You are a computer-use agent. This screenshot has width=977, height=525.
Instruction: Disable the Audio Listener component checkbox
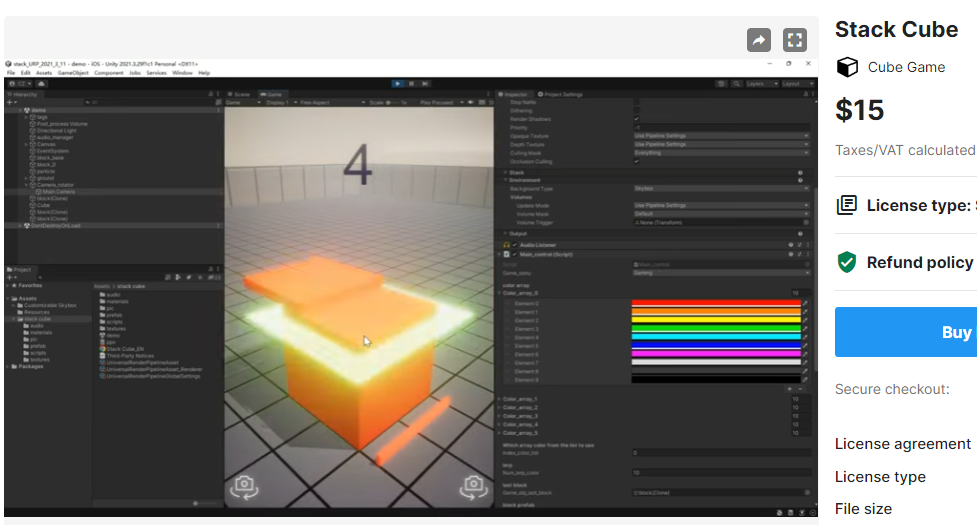515,245
